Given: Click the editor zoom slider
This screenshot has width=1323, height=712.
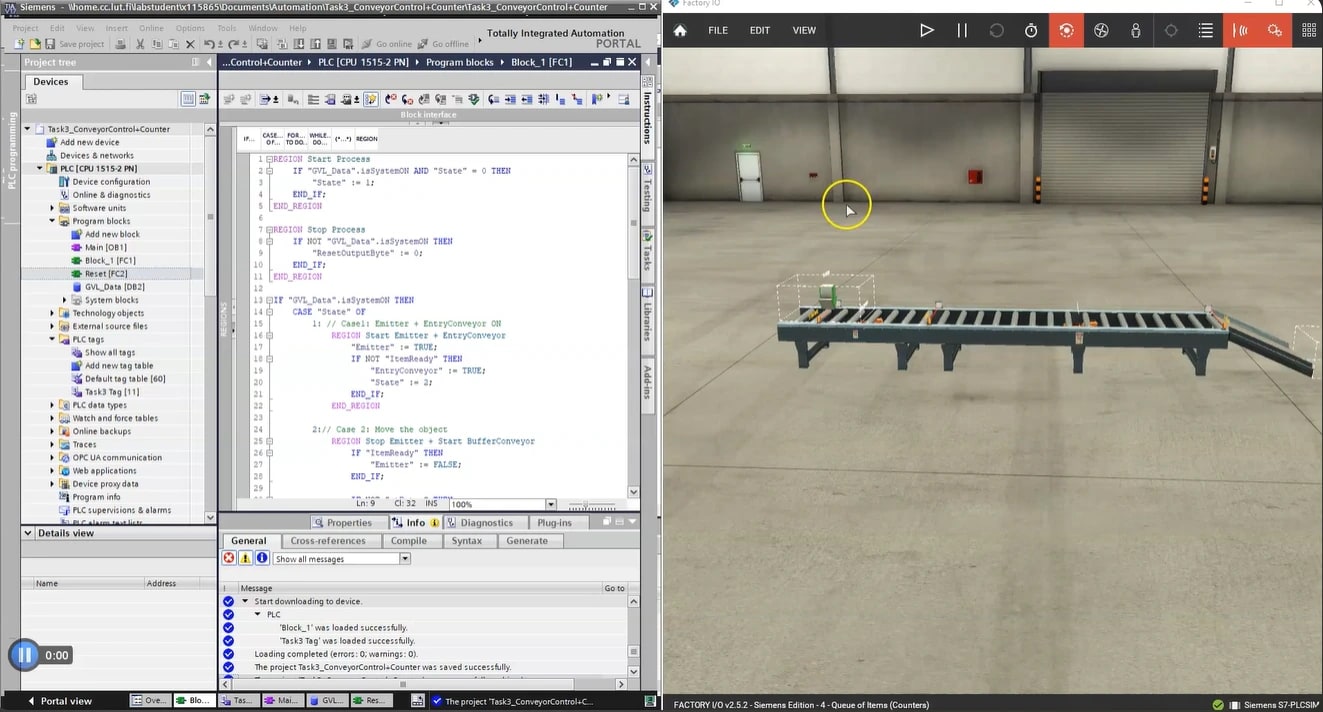Looking at the screenshot, I should [x=593, y=505].
